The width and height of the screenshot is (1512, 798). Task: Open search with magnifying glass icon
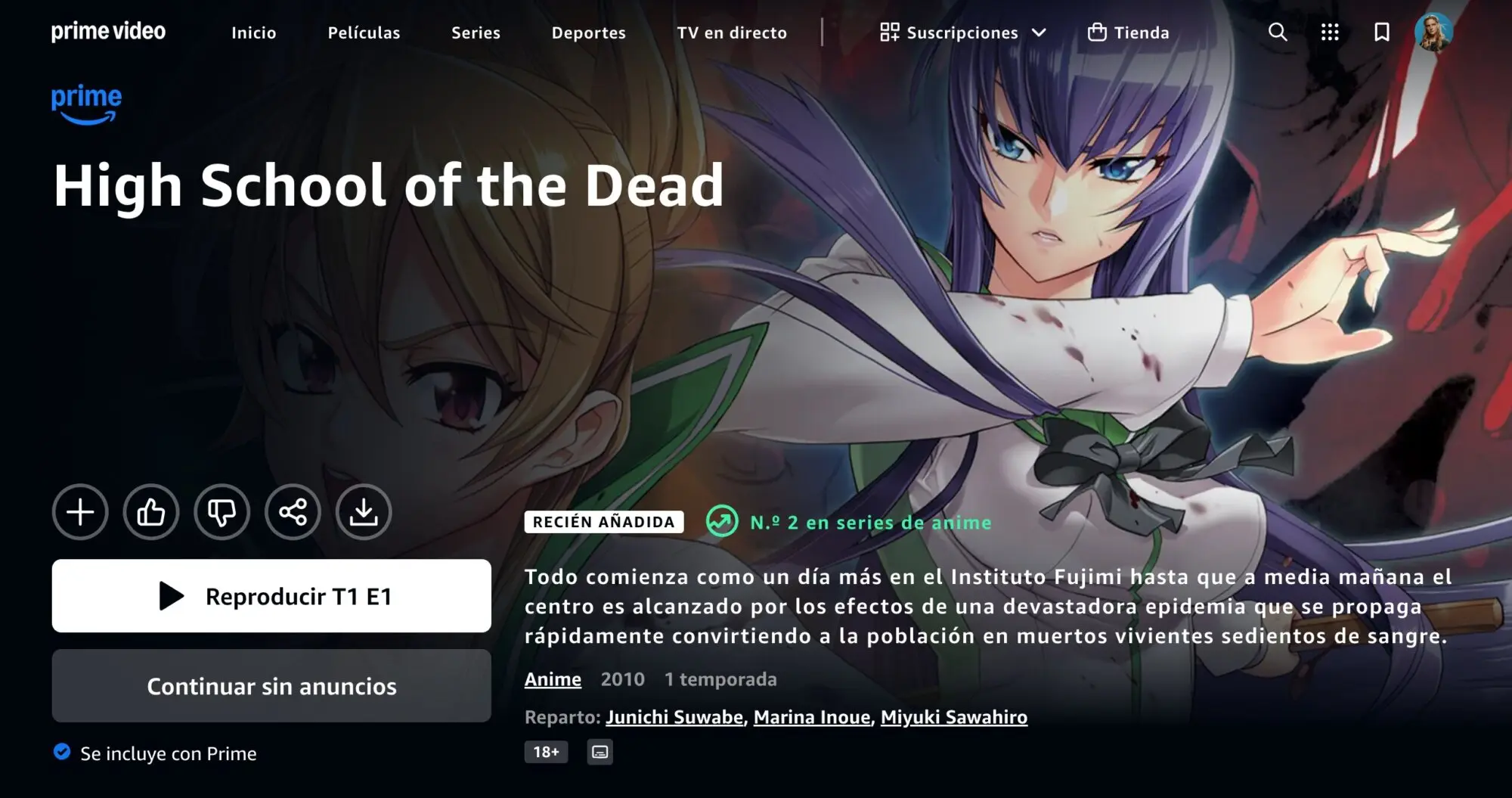[x=1278, y=32]
